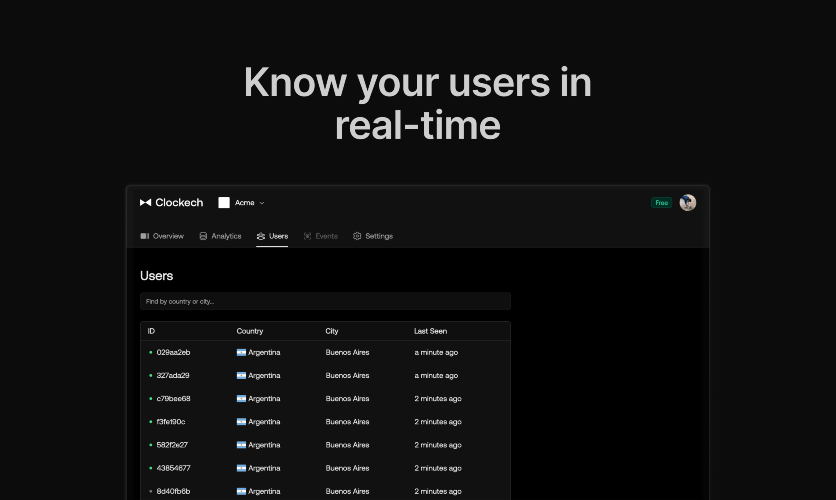The height and width of the screenshot is (500, 836).
Task: Click the Users tab icon
Action: click(261, 236)
